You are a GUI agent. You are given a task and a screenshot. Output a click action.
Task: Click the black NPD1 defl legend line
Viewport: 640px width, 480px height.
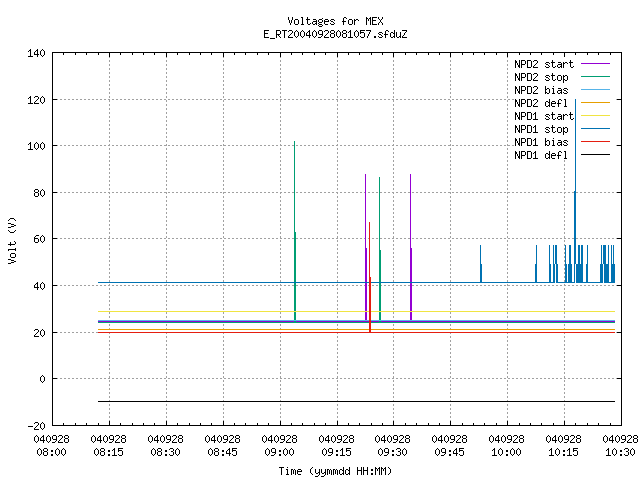[x=596, y=155]
